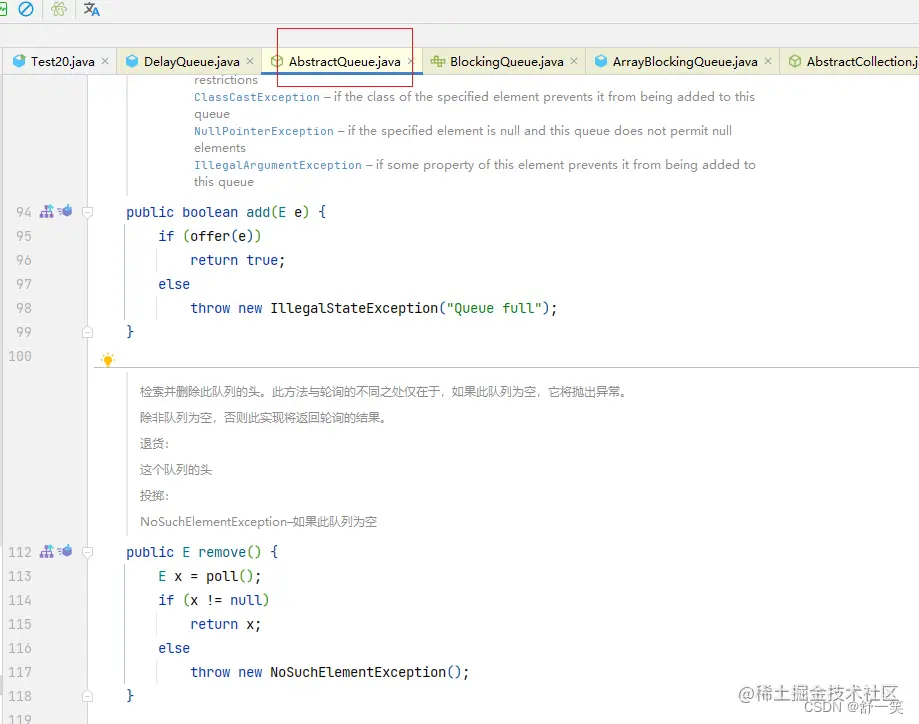The height and width of the screenshot is (724, 919).
Task: Click line number 96 in the gutter
Action: (23, 260)
